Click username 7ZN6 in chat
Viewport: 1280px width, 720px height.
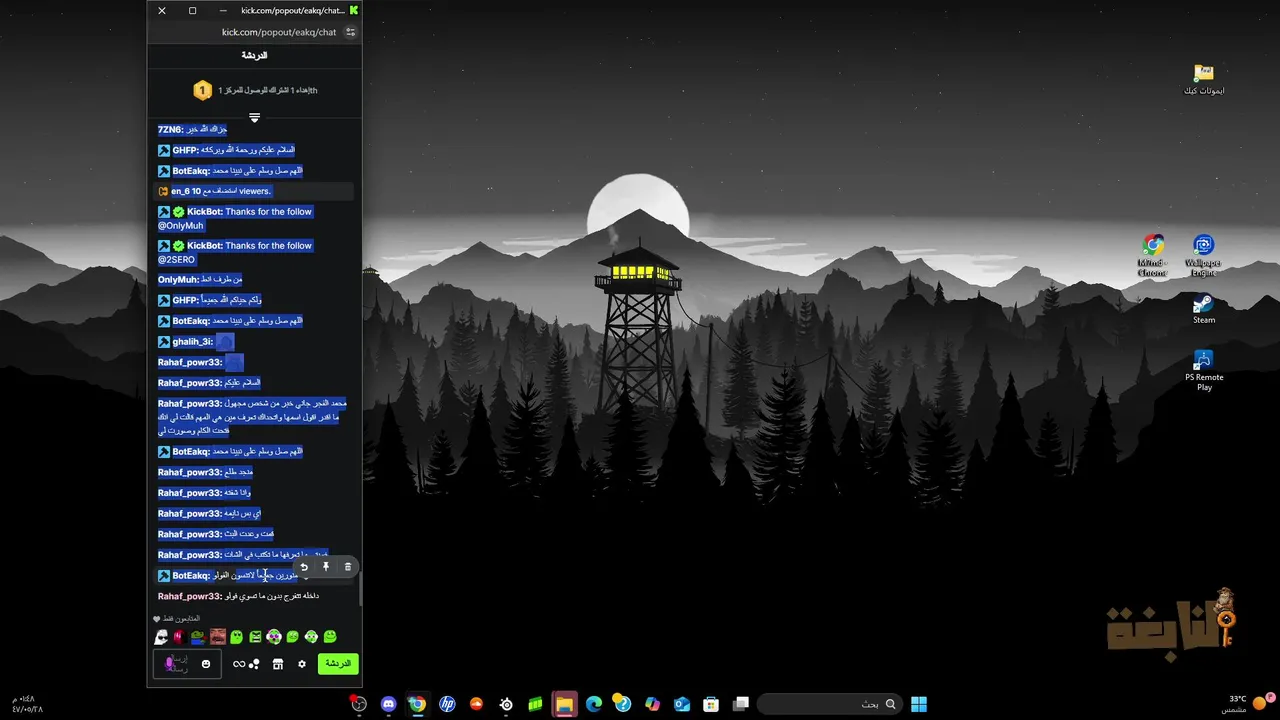[x=170, y=130]
